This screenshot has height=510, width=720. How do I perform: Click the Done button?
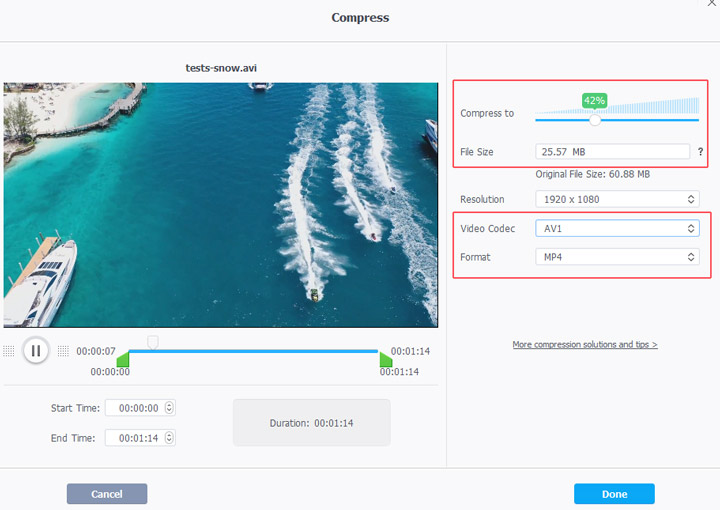[614, 494]
